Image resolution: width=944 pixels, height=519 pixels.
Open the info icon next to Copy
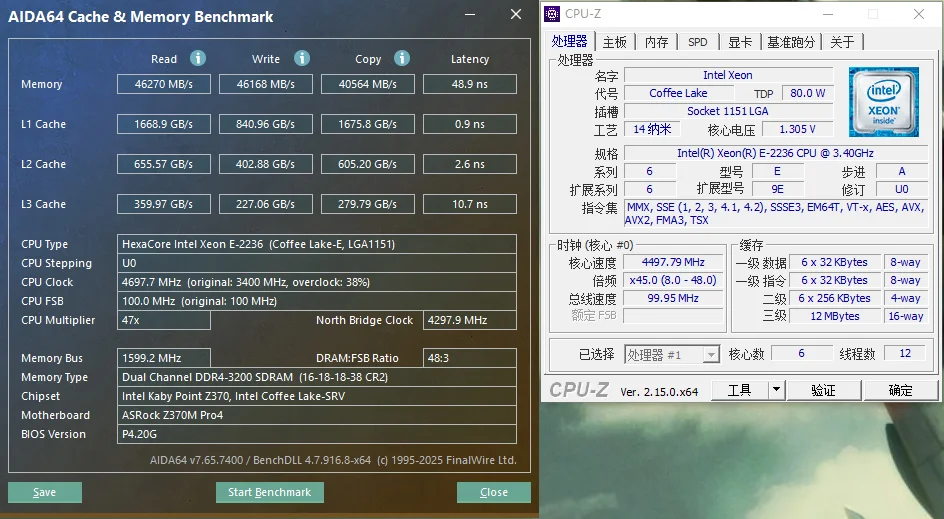click(x=402, y=58)
